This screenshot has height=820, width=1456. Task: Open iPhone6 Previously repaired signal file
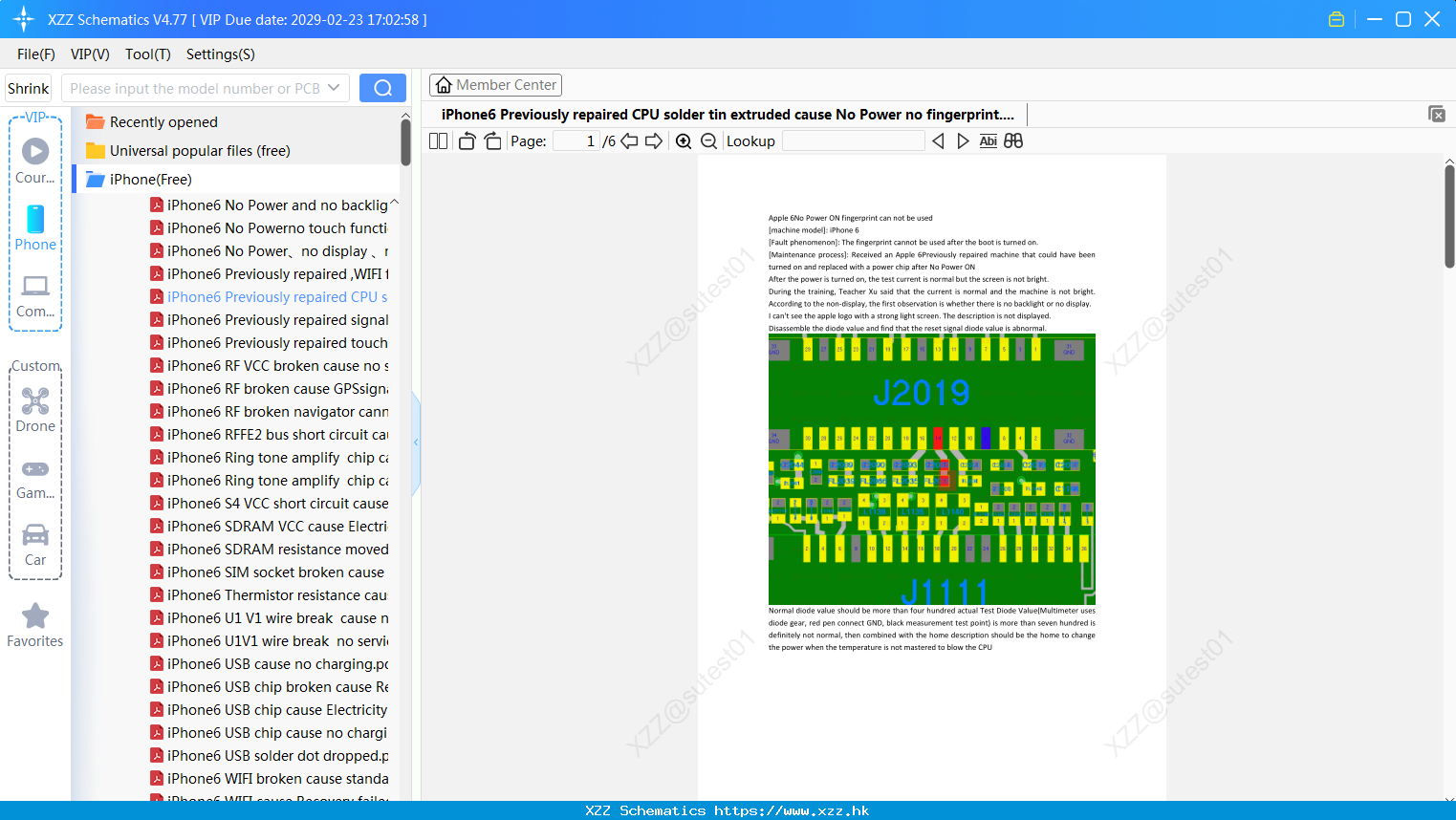point(269,320)
